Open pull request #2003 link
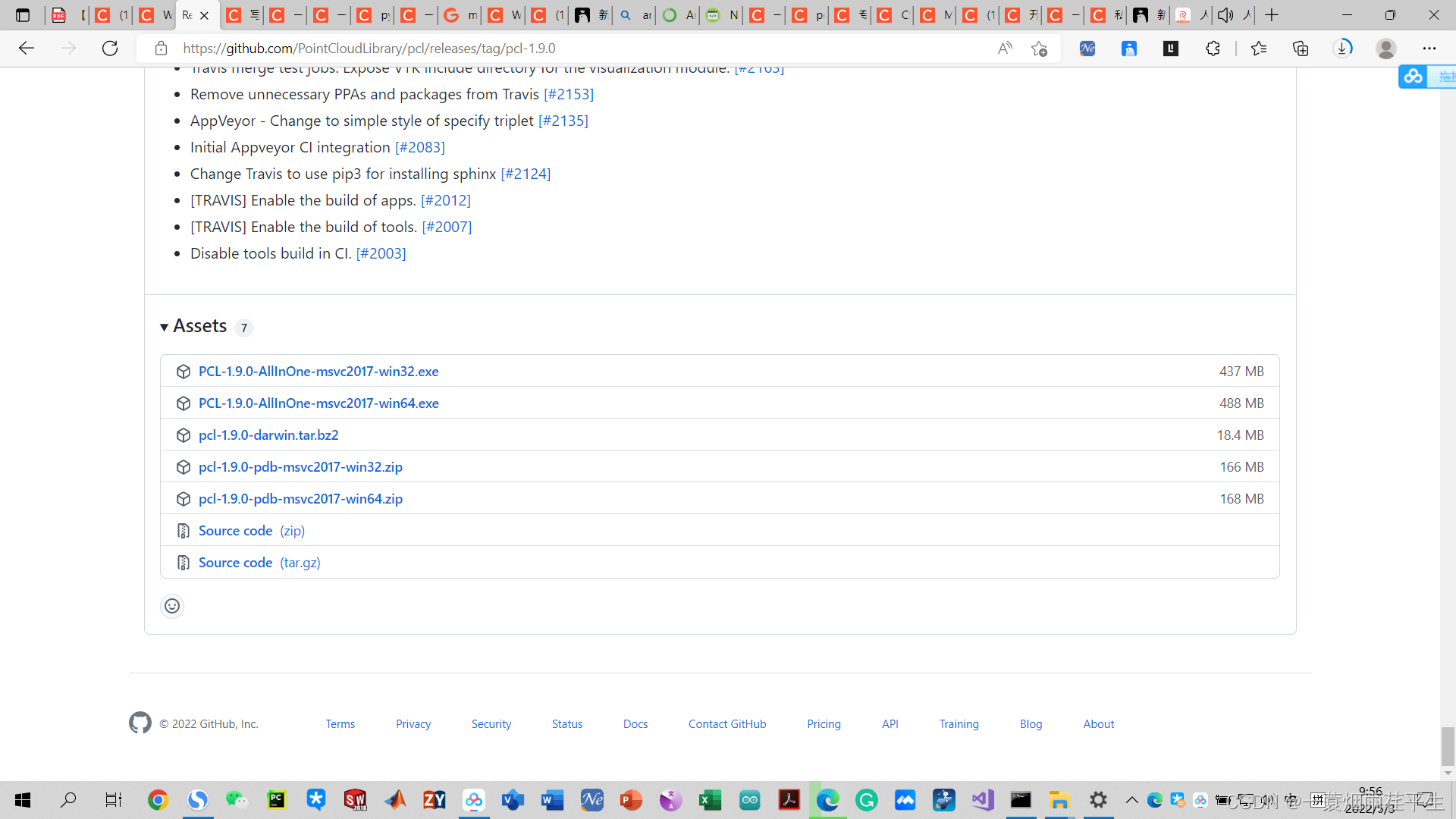 [381, 253]
